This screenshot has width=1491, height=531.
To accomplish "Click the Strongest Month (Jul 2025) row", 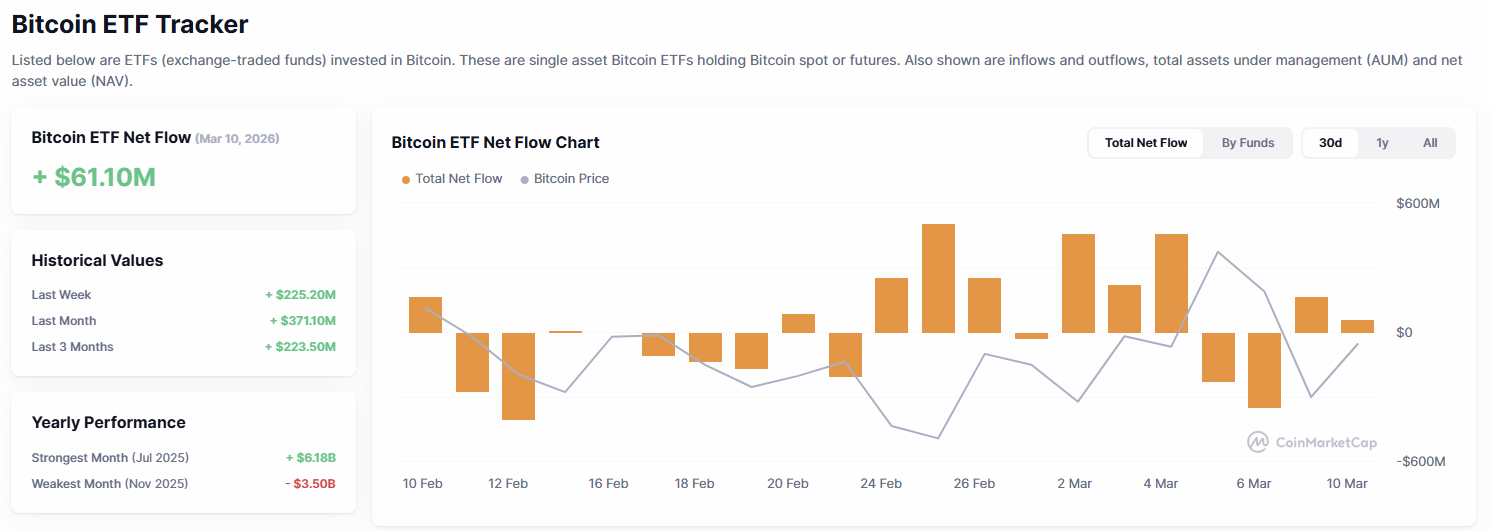I will 183,458.
